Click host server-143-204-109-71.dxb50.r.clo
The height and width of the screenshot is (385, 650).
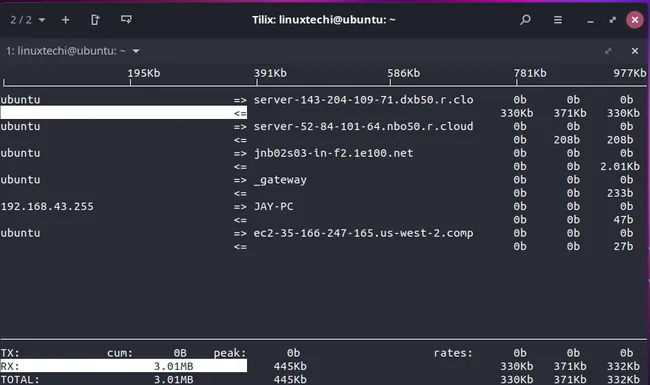click(364, 100)
